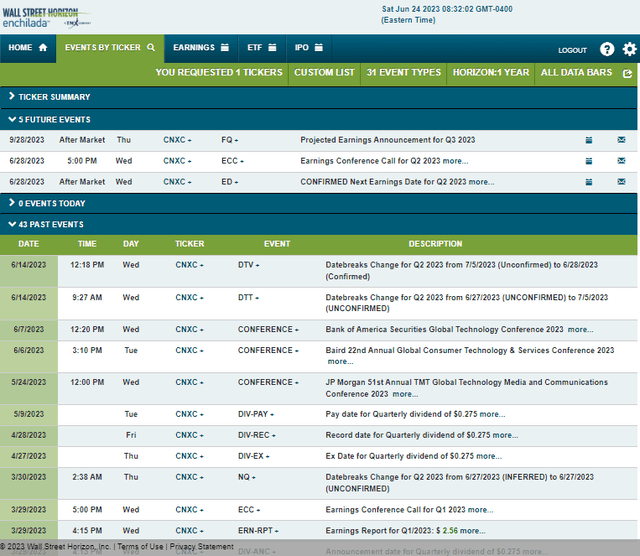Viewport: 640px width, 556px height.
Task: Click more link on Earnings Conference Call Q2 2023
Action: tap(456, 161)
